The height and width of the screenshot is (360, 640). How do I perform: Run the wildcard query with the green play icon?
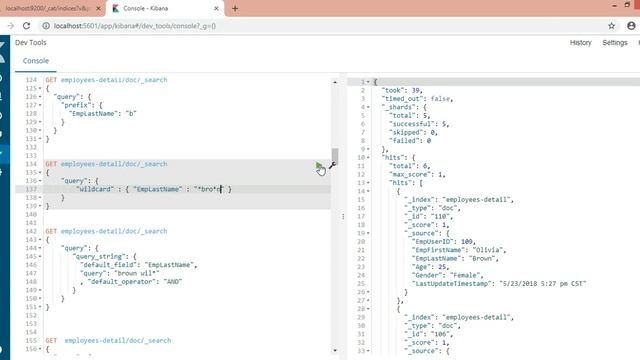tap(318, 165)
